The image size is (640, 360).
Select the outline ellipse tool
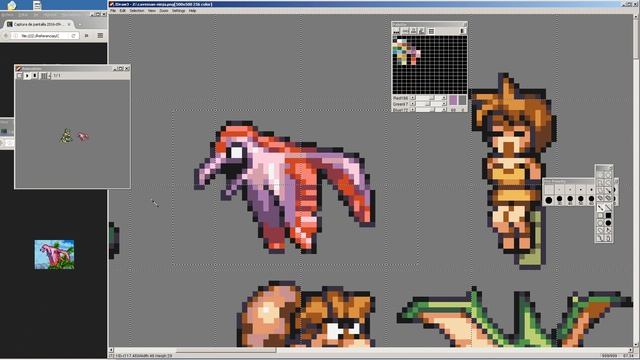tap(600, 223)
